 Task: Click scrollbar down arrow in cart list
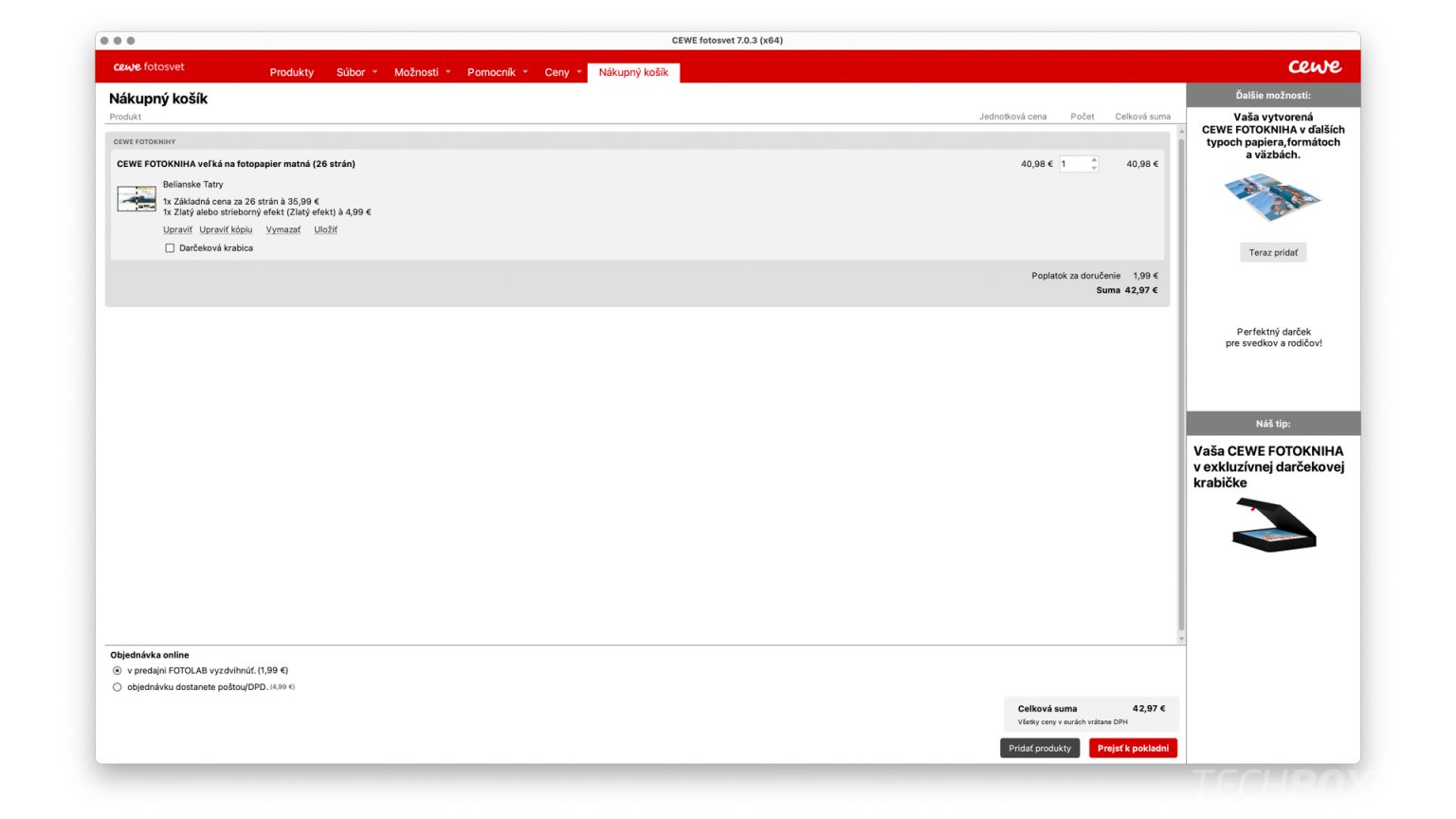pos(1181,639)
